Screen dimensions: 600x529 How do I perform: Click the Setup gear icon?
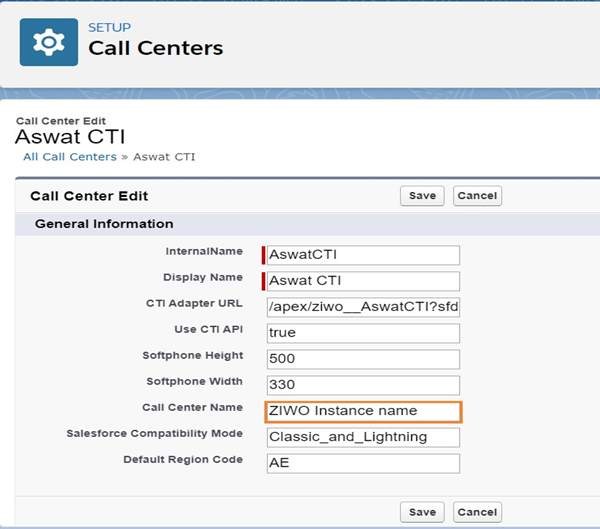point(49,42)
